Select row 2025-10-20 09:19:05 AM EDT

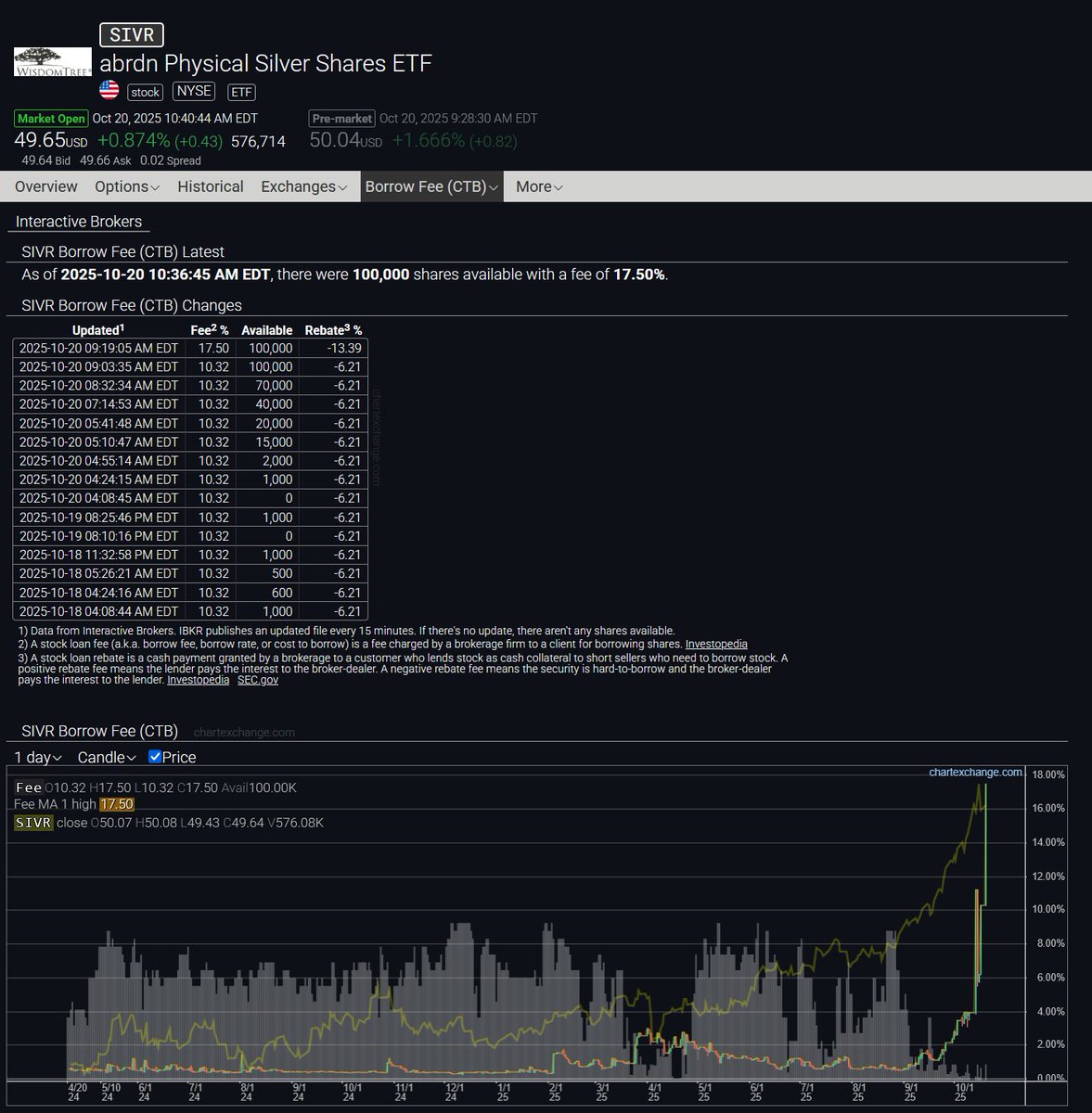coord(190,348)
